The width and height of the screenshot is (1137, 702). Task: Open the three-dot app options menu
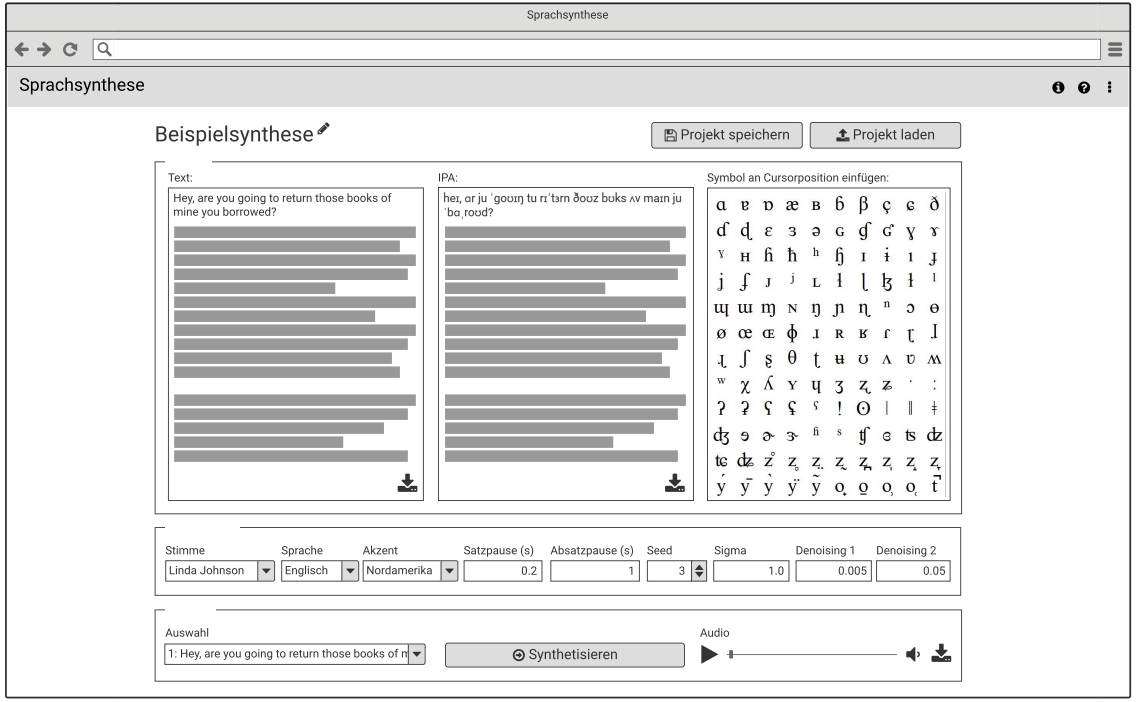pyautogui.click(x=1109, y=88)
